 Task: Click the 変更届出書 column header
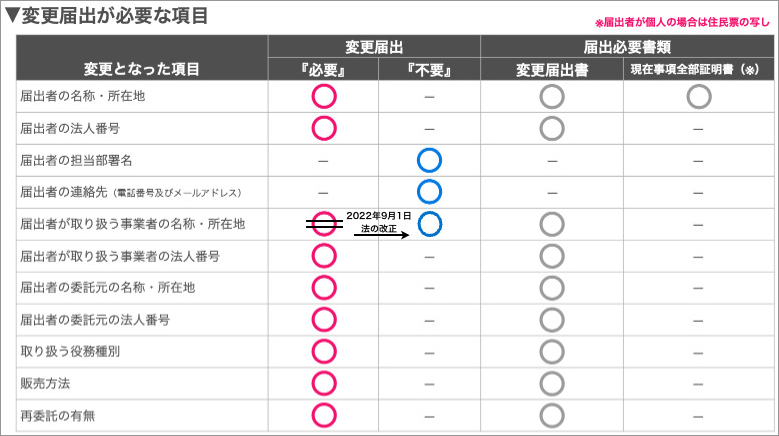click(552, 70)
